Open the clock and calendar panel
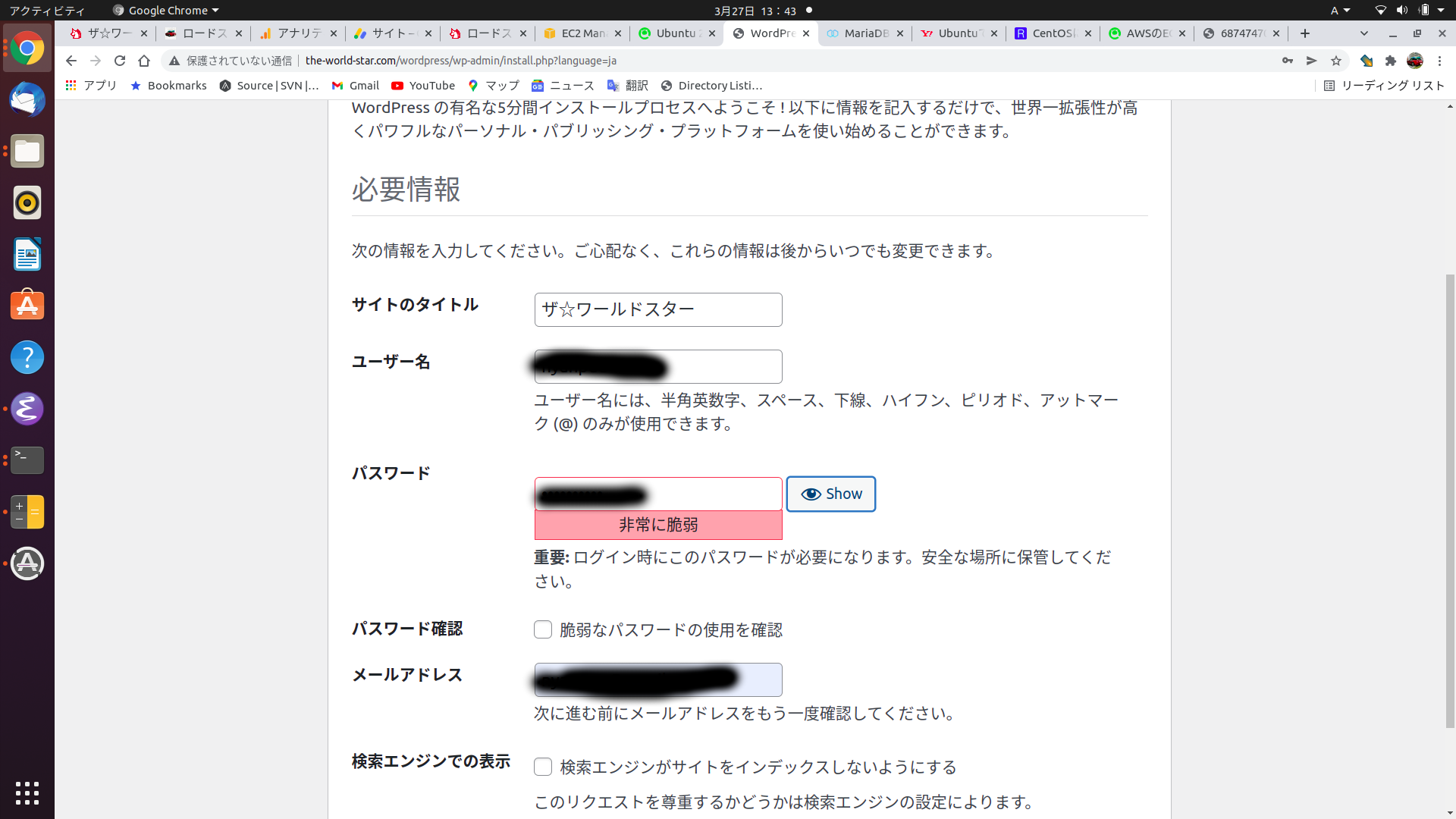 pos(755,11)
